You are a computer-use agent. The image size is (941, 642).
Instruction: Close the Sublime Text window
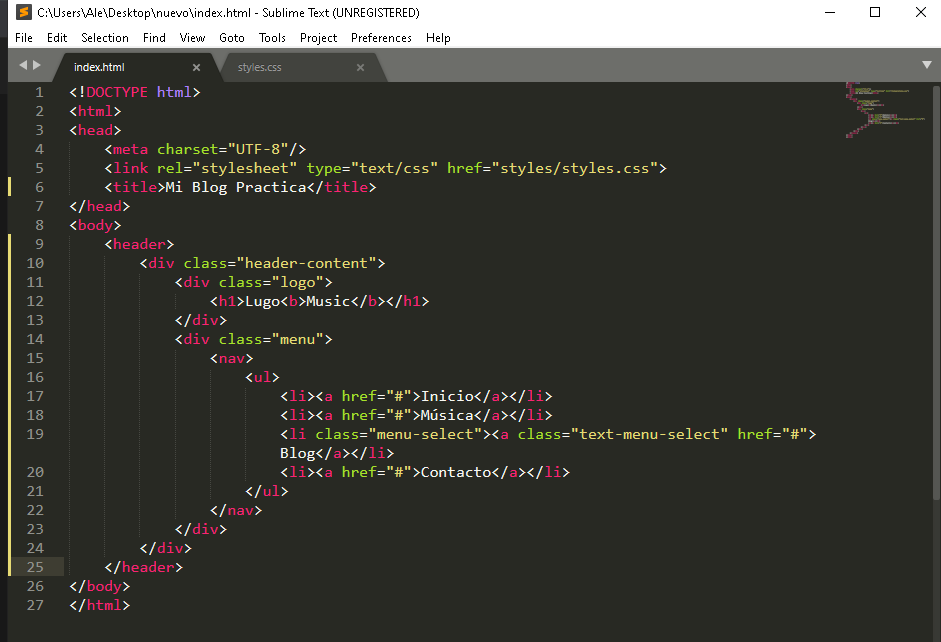tap(921, 12)
